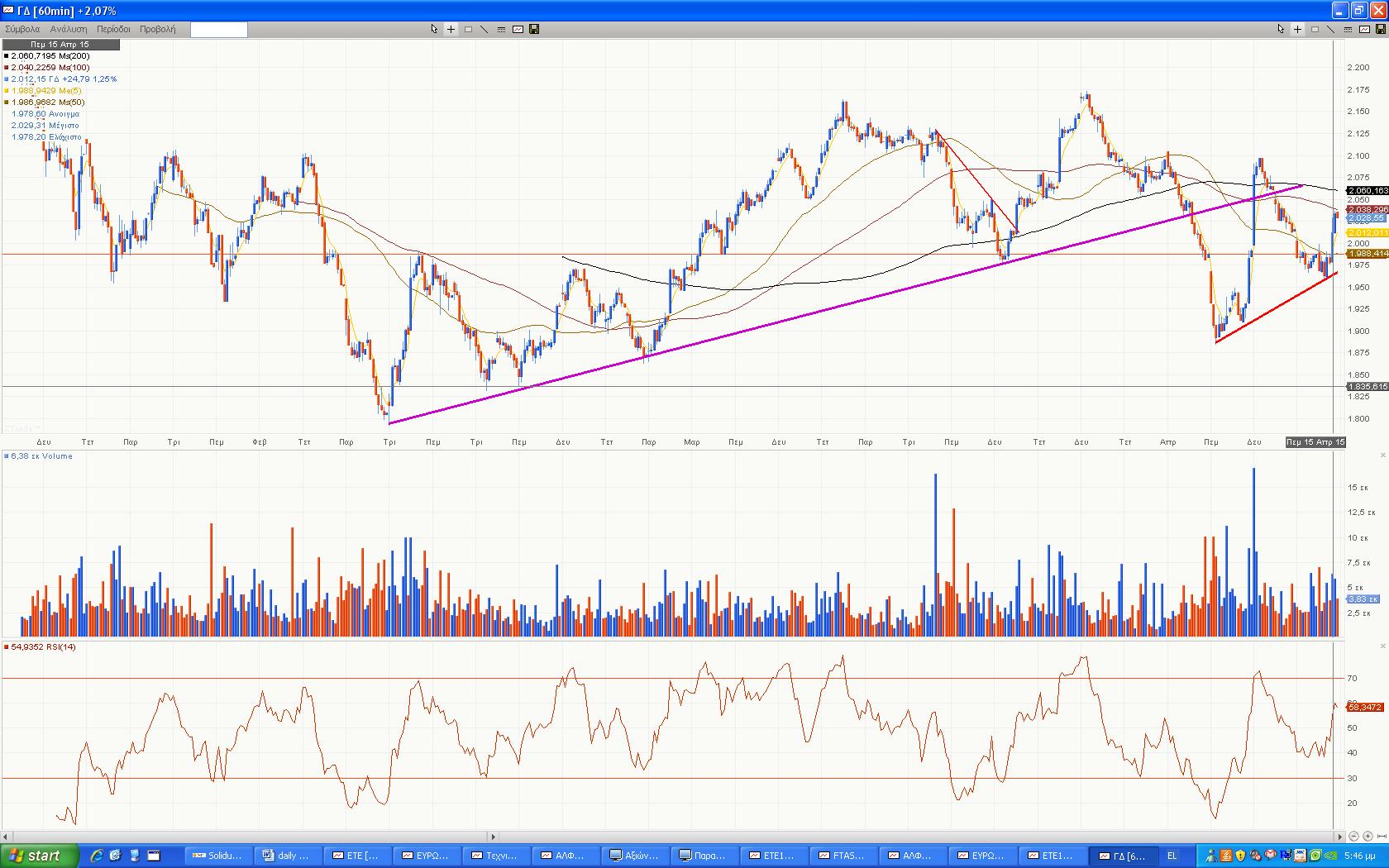The image size is (1389, 868).
Task: Launch Internet Explorer from the quick launch
Action: click(97, 856)
